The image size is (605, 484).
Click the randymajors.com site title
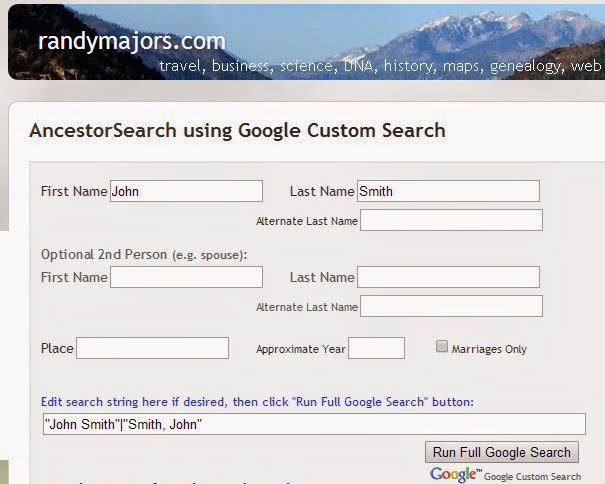point(132,41)
